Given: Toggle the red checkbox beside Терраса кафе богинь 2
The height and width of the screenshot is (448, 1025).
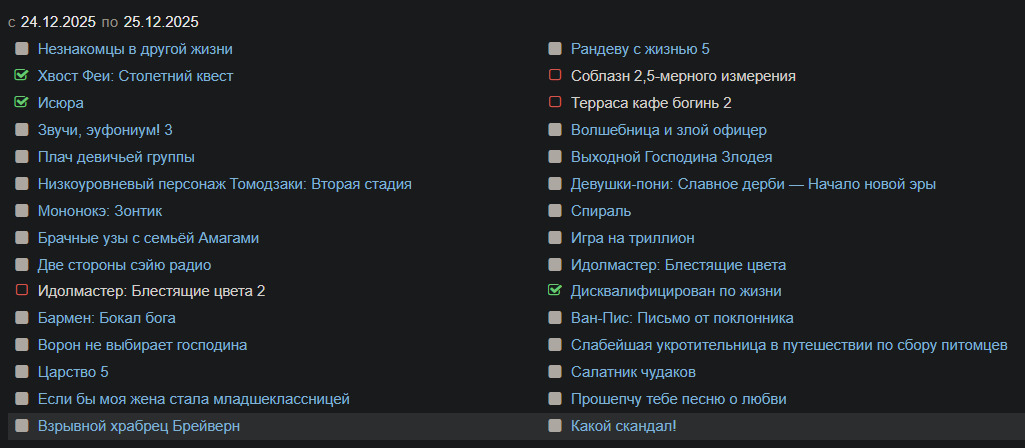Looking at the screenshot, I should coord(555,102).
